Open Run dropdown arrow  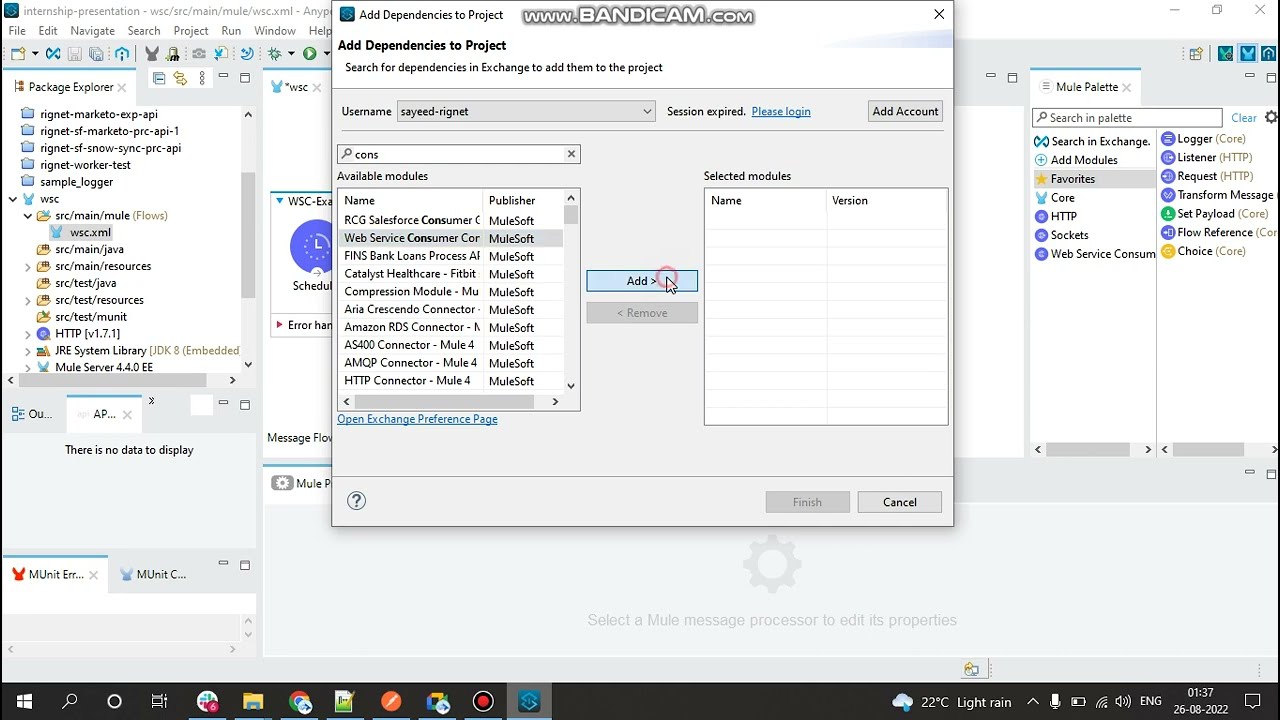[x=325, y=53]
